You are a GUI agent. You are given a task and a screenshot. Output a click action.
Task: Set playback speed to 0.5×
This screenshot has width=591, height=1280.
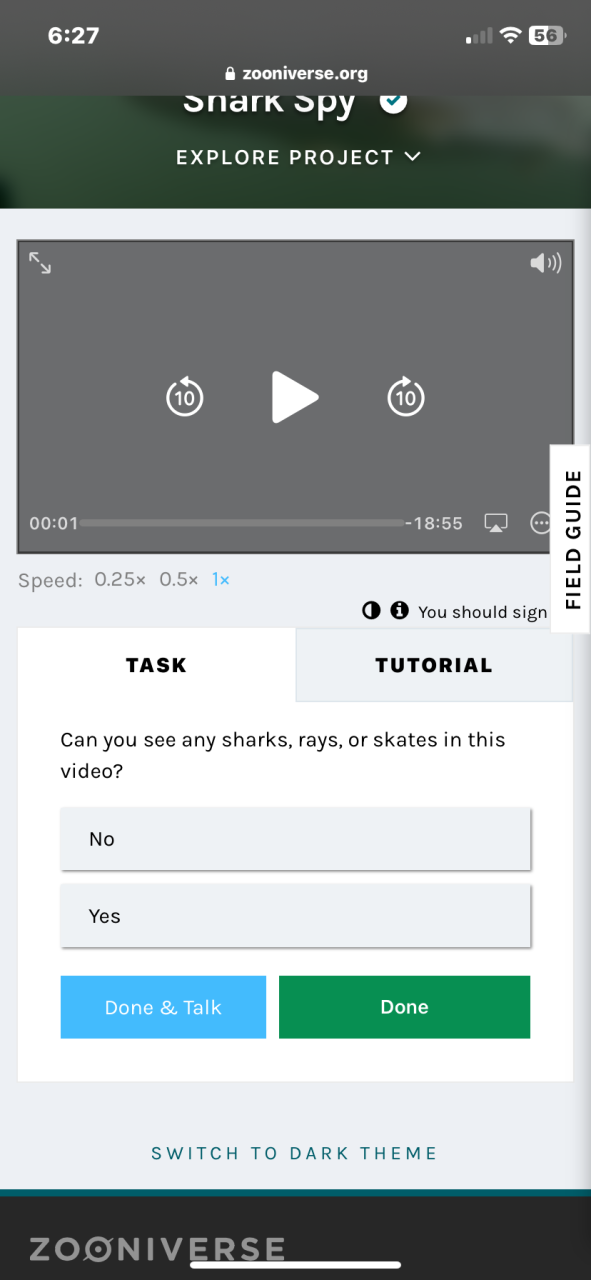pos(179,579)
